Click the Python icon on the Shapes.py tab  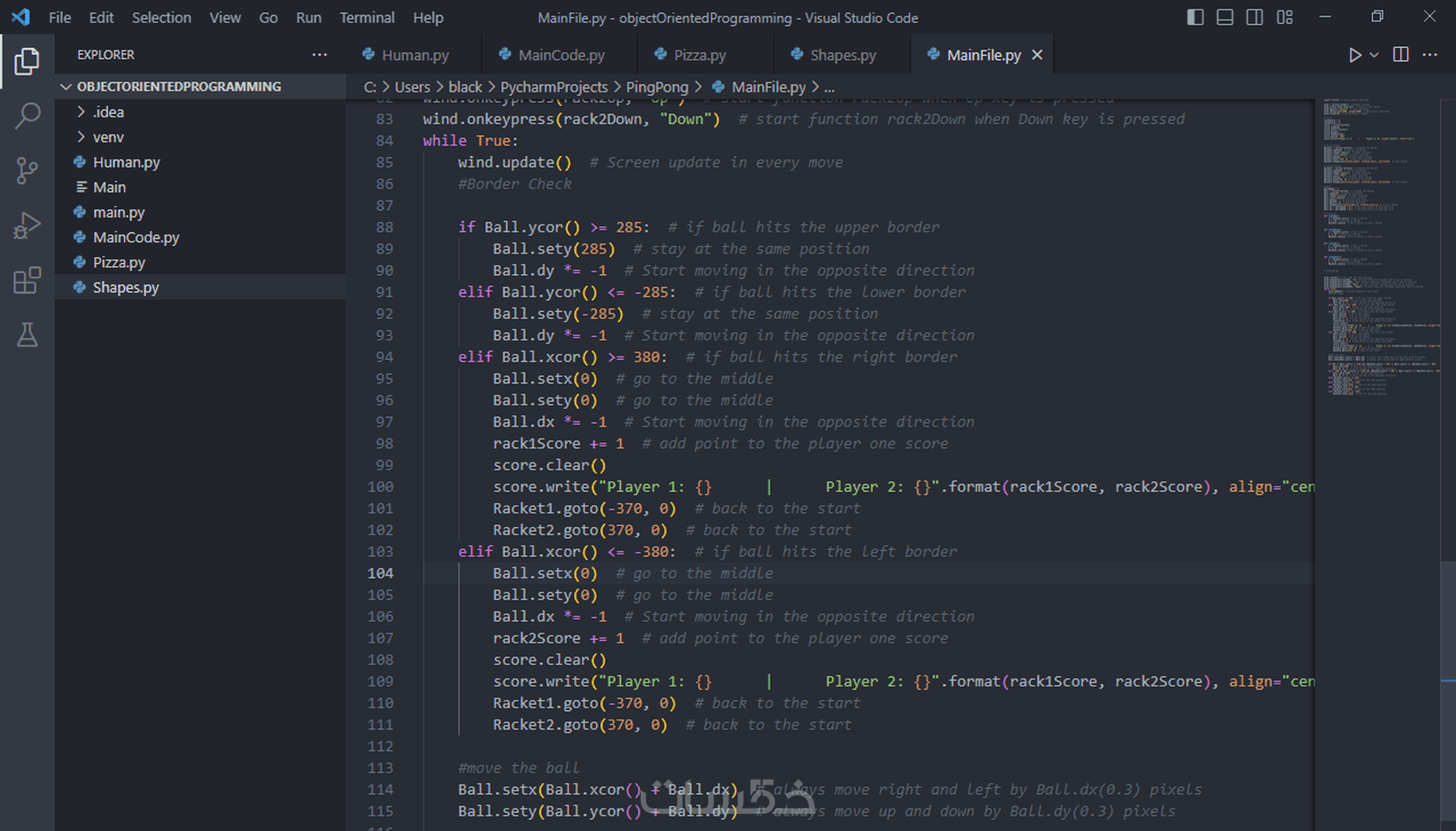tap(797, 55)
